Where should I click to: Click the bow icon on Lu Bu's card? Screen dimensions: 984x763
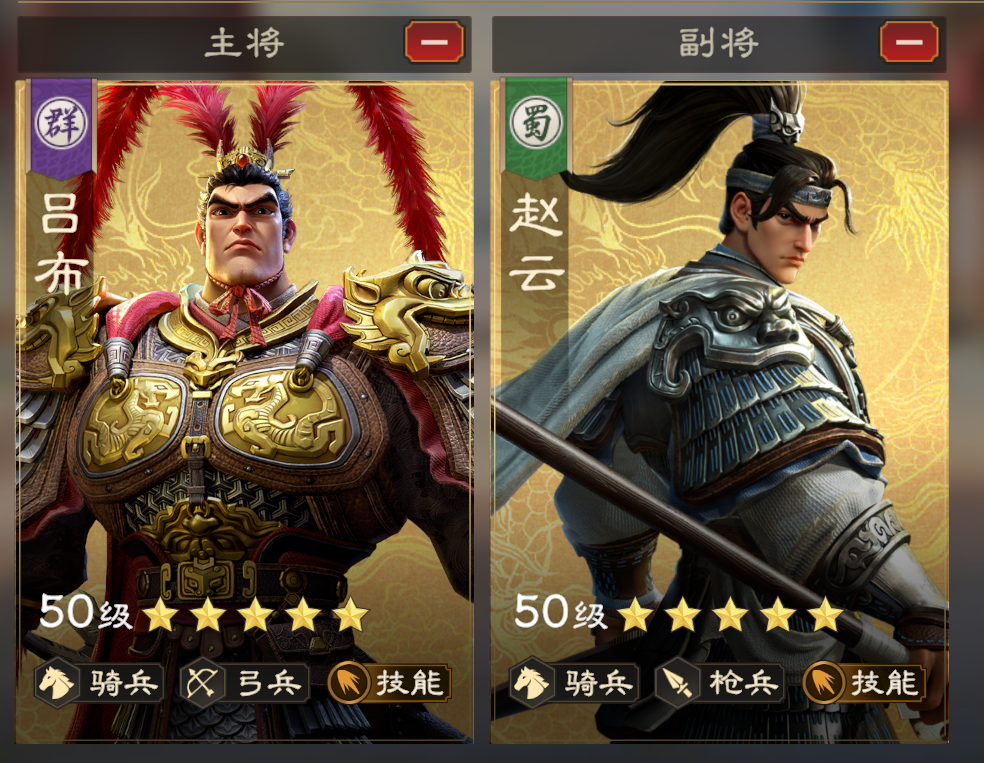202,683
